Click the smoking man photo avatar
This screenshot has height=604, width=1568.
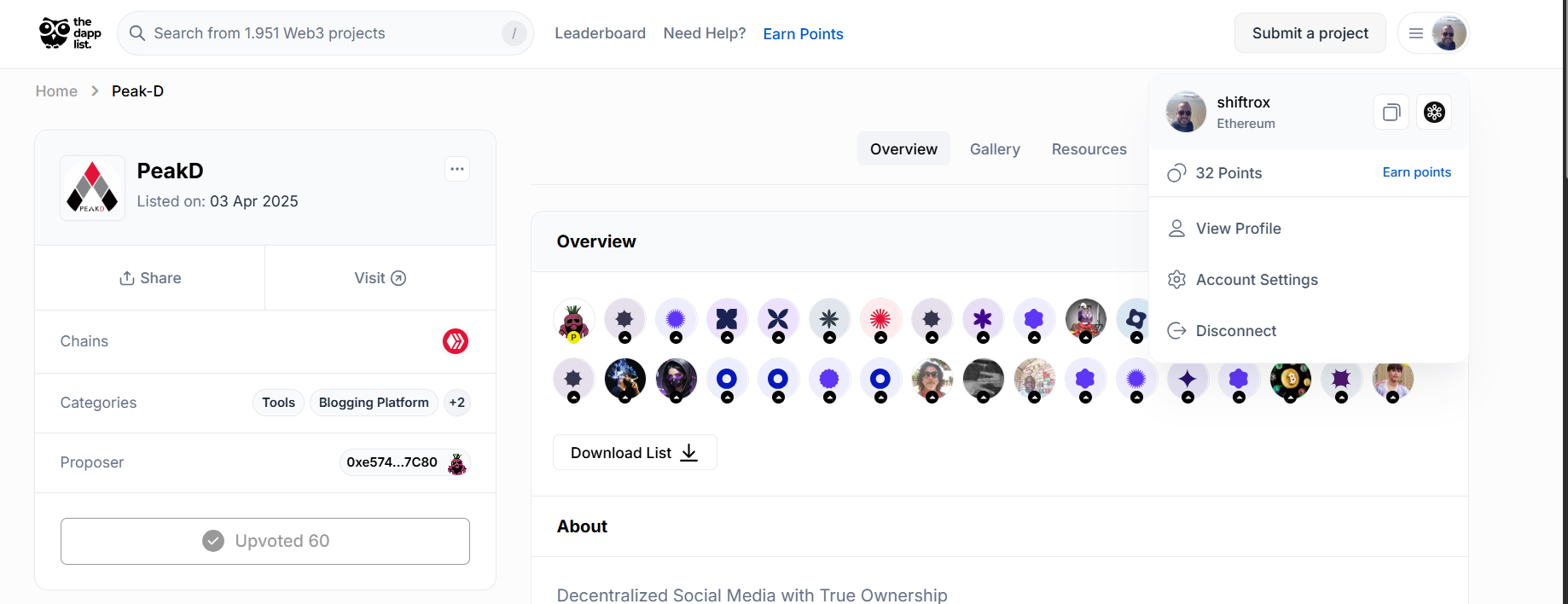pyautogui.click(x=624, y=379)
